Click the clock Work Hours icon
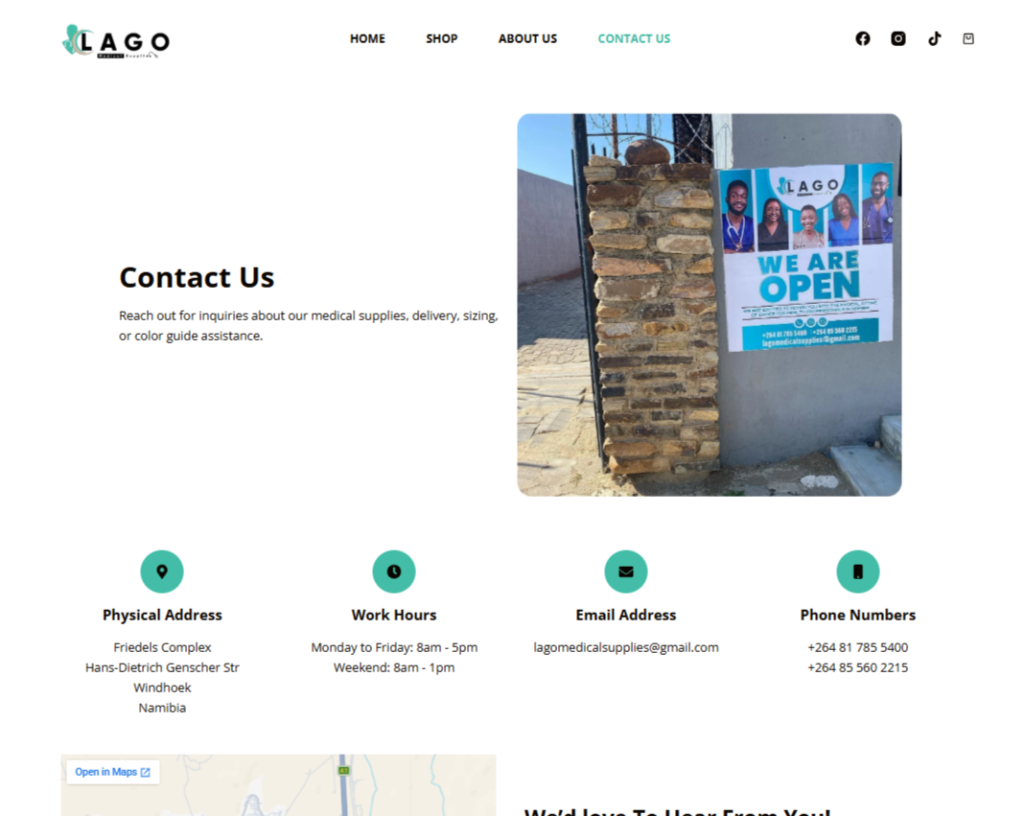The height and width of the screenshot is (816, 1024). pos(394,572)
